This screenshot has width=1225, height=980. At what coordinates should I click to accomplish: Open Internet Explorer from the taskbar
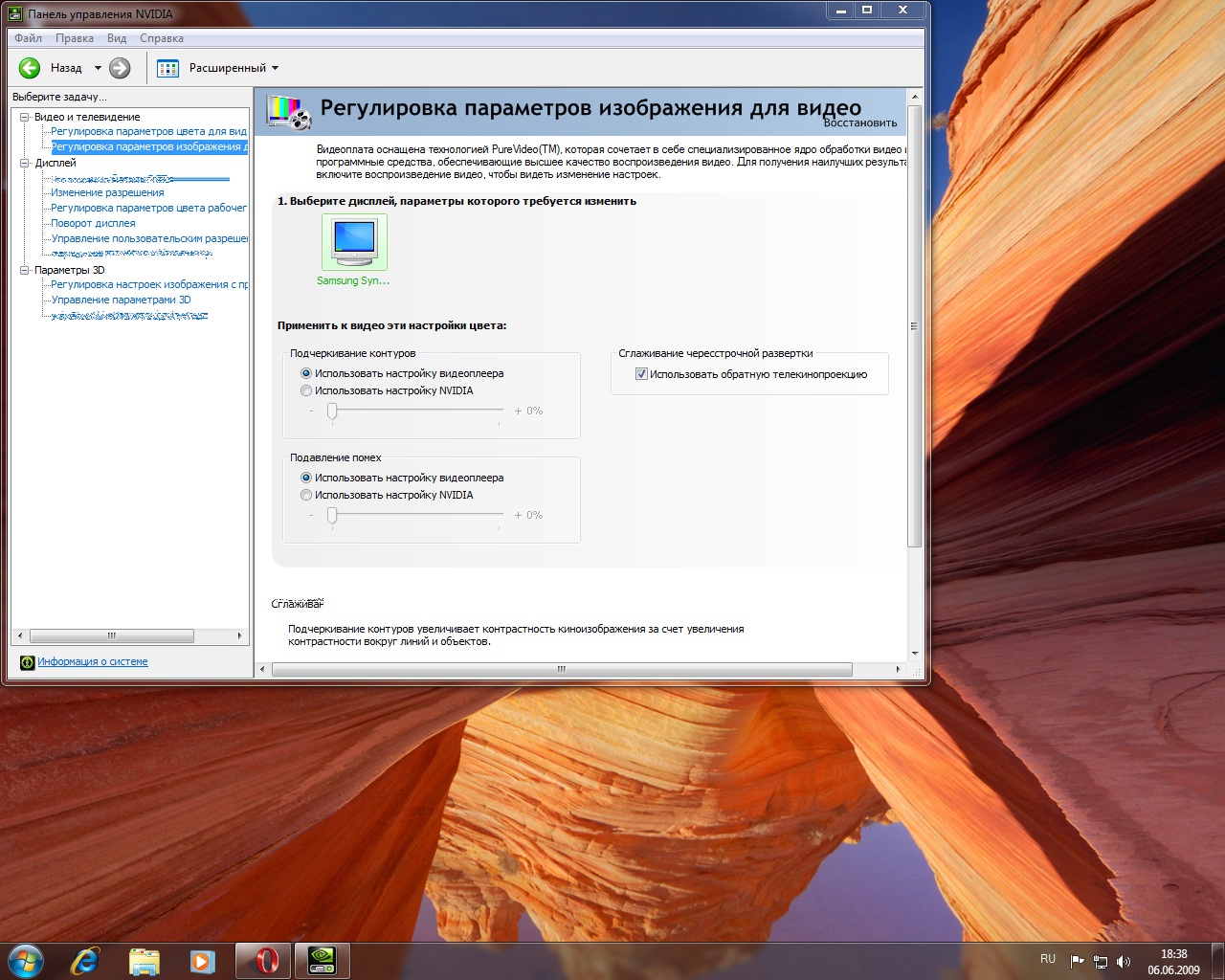(x=85, y=960)
